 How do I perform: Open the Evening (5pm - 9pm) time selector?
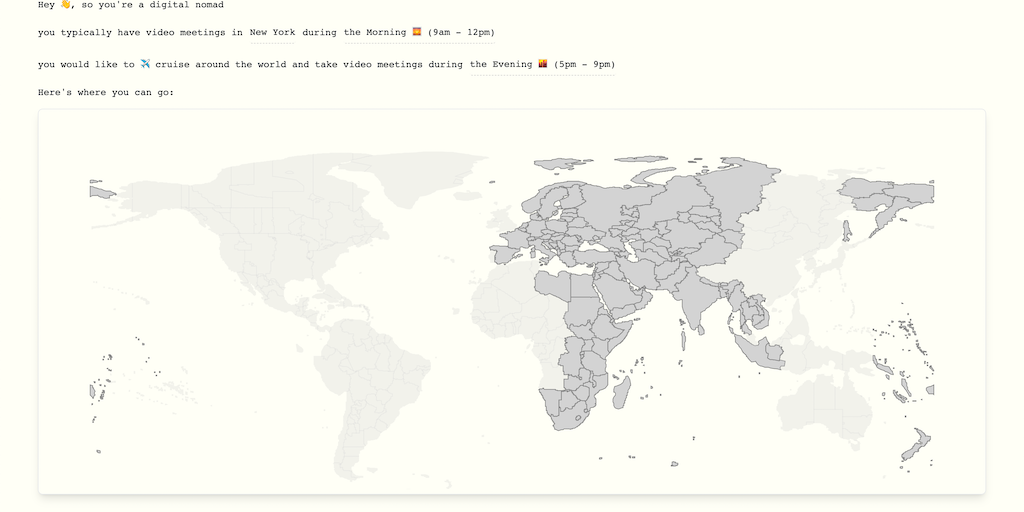[543, 64]
